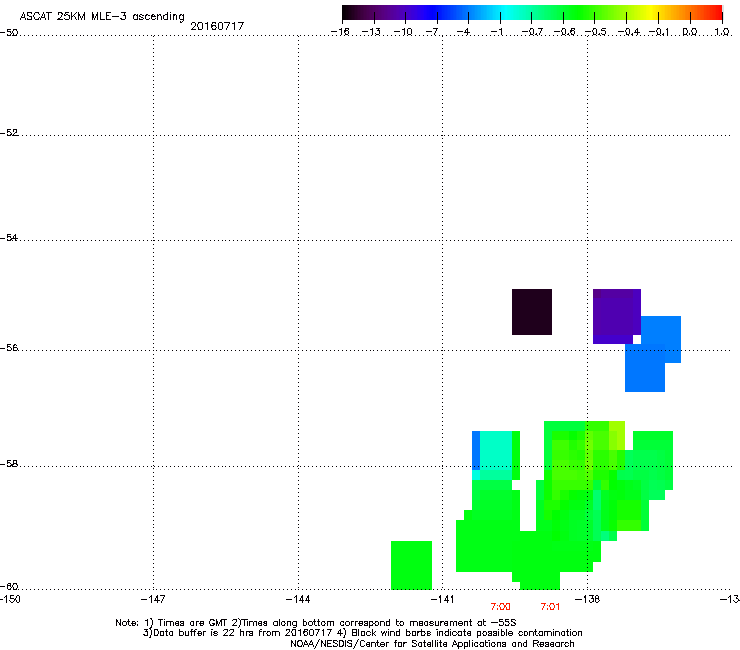The width and height of the screenshot is (740, 650).
Task: Click the color bar's red right end
Action: point(715,13)
